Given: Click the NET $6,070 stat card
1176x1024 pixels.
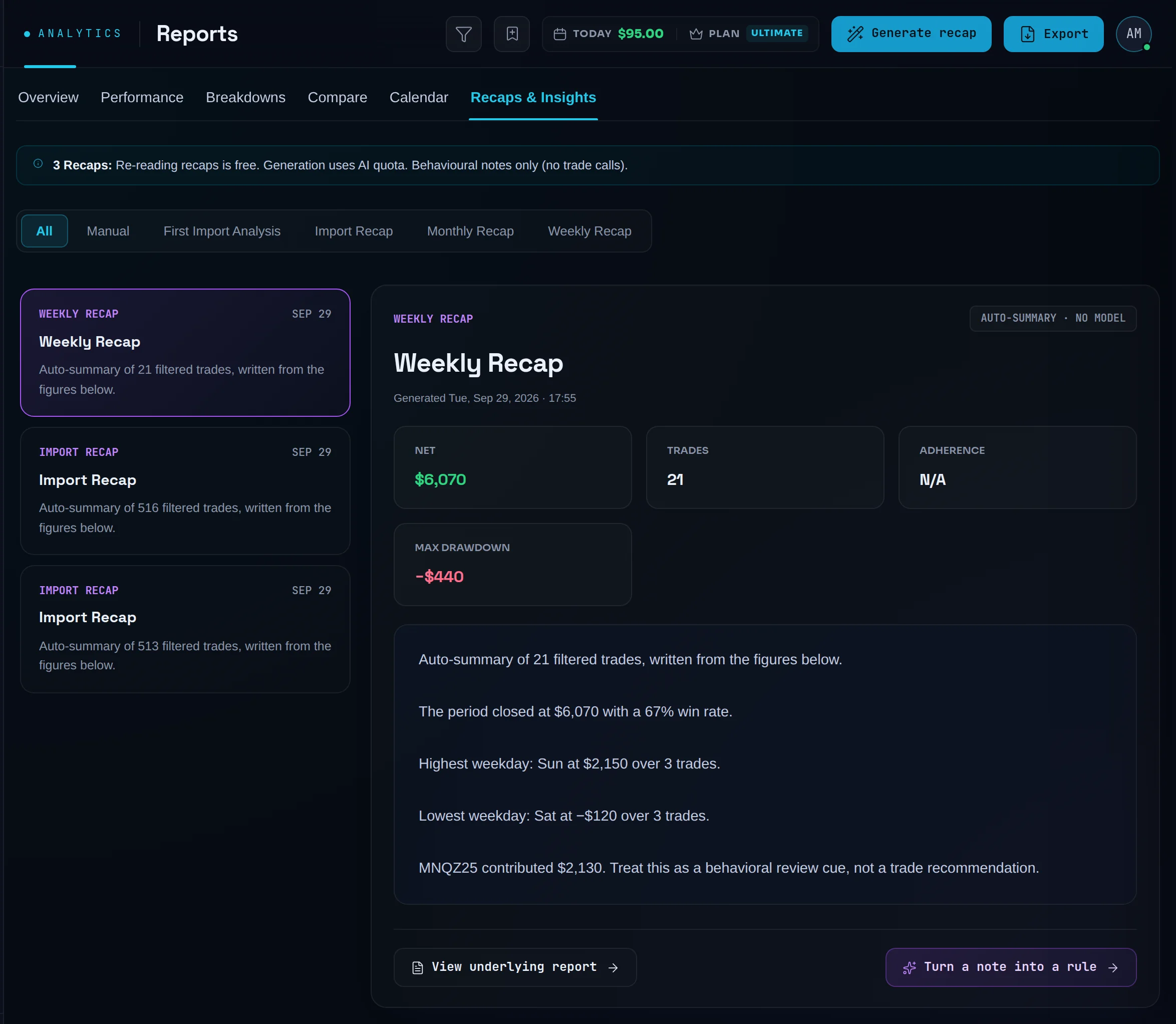Looking at the screenshot, I should point(512,467).
